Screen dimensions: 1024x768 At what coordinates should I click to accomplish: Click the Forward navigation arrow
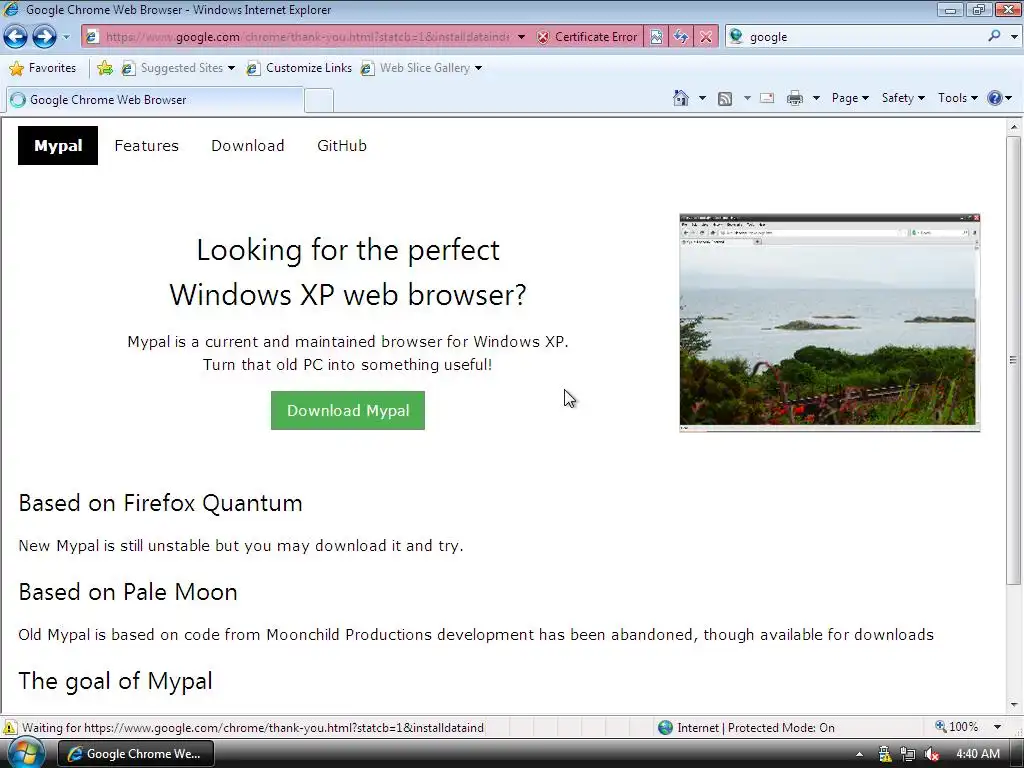(44, 37)
